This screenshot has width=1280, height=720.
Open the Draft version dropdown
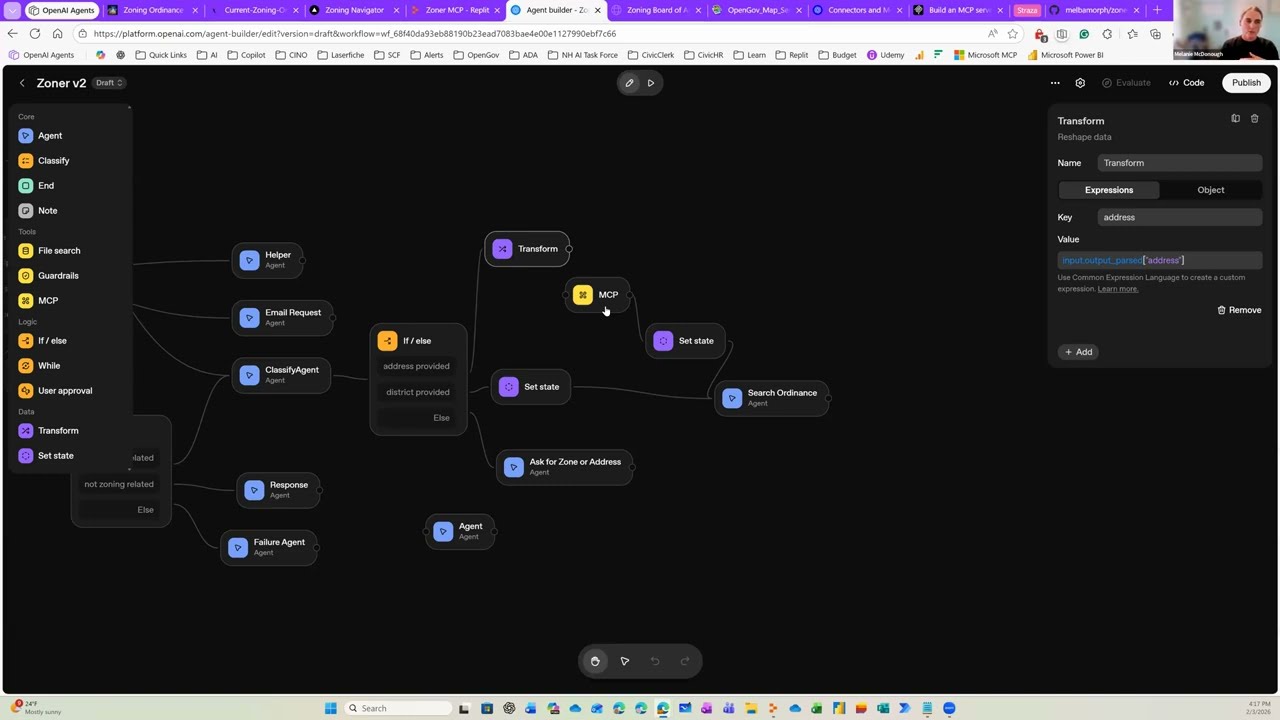(108, 83)
